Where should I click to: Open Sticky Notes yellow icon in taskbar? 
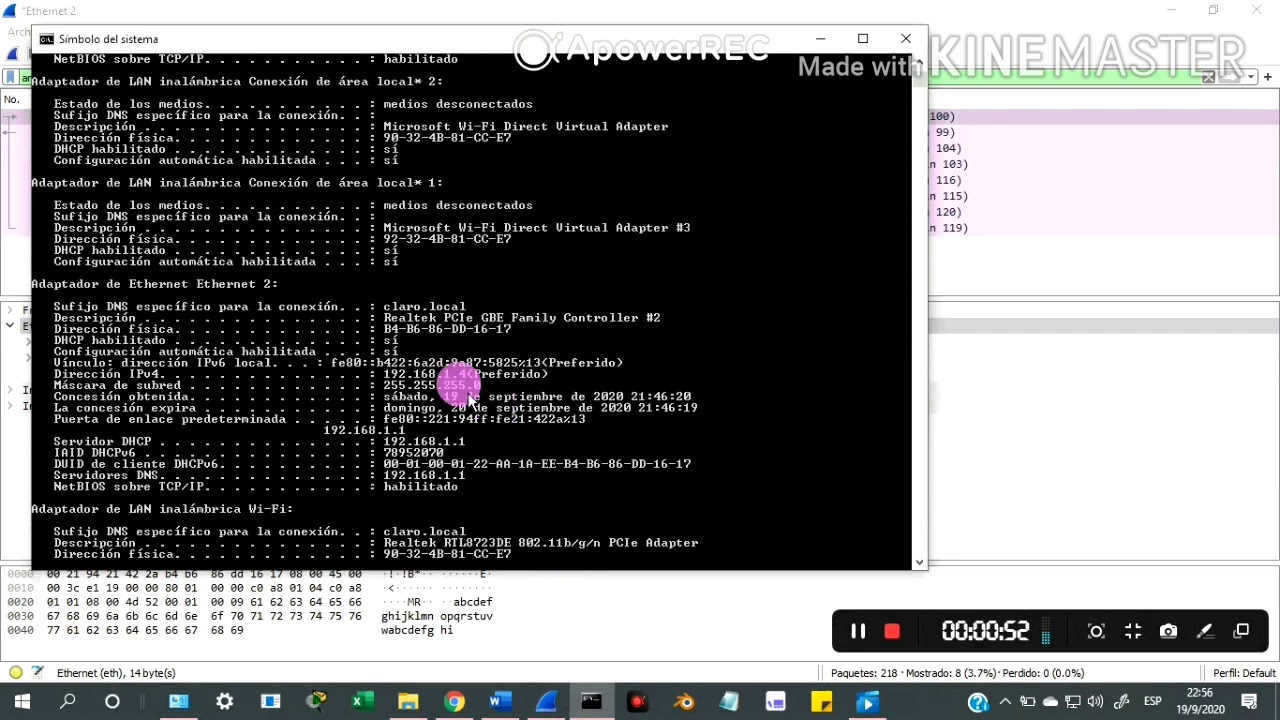821,702
